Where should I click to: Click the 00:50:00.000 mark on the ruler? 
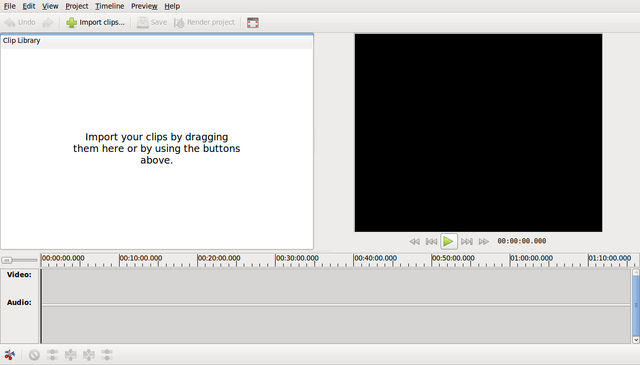pos(453,258)
